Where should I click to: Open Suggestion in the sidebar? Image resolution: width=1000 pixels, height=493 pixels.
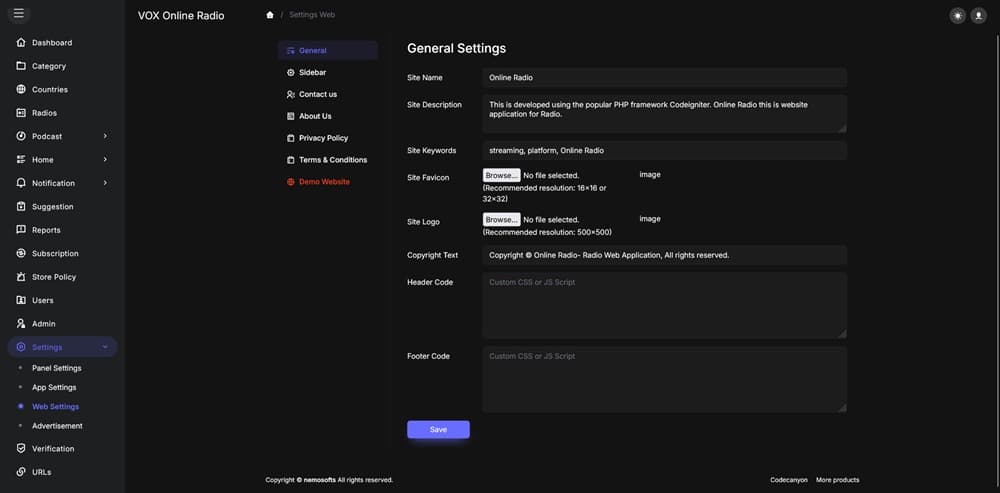52,207
